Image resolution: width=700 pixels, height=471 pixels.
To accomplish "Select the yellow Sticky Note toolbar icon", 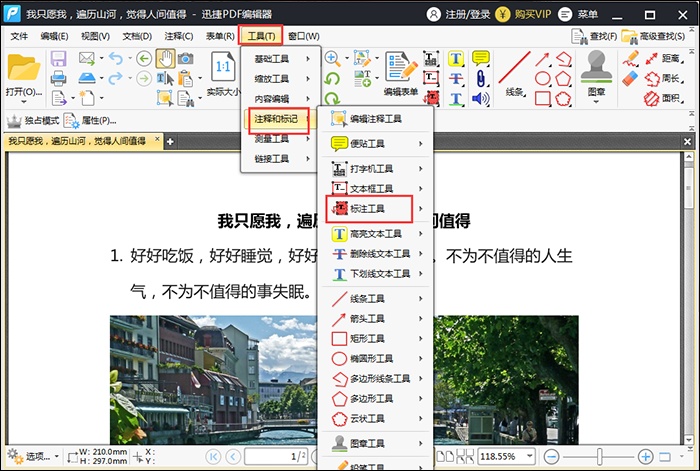I will click(481, 58).
